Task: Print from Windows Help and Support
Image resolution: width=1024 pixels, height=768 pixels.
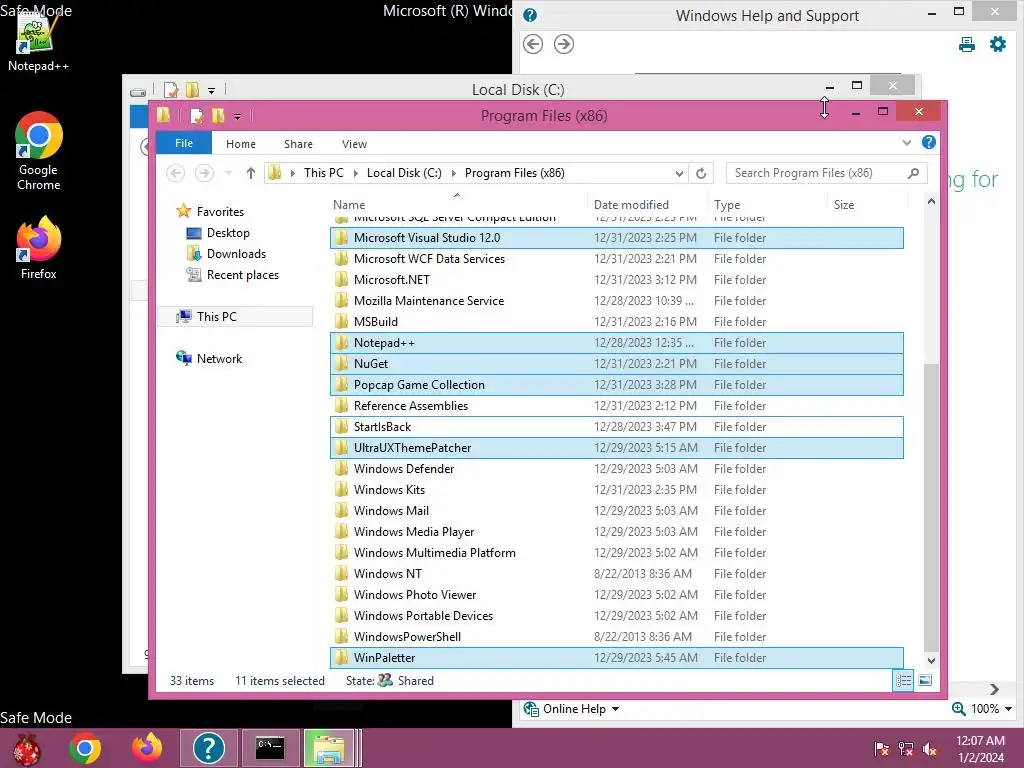Action: click(967, 44)
